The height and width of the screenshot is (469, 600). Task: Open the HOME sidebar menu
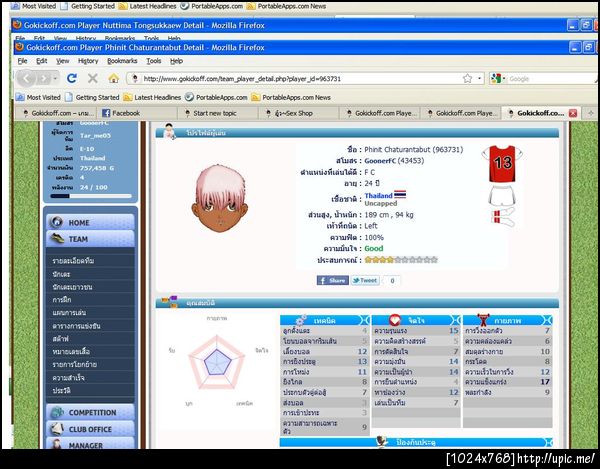[x=90, y=222]
